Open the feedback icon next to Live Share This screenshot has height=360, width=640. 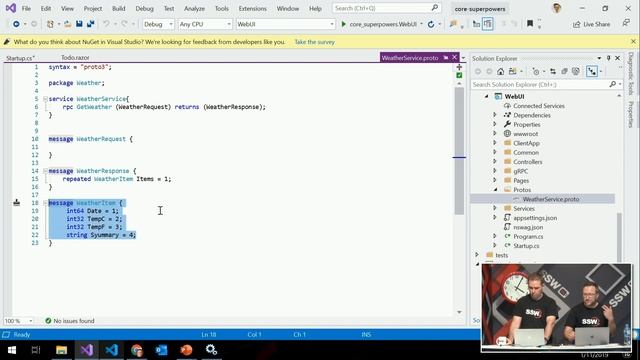click(626, 24)
